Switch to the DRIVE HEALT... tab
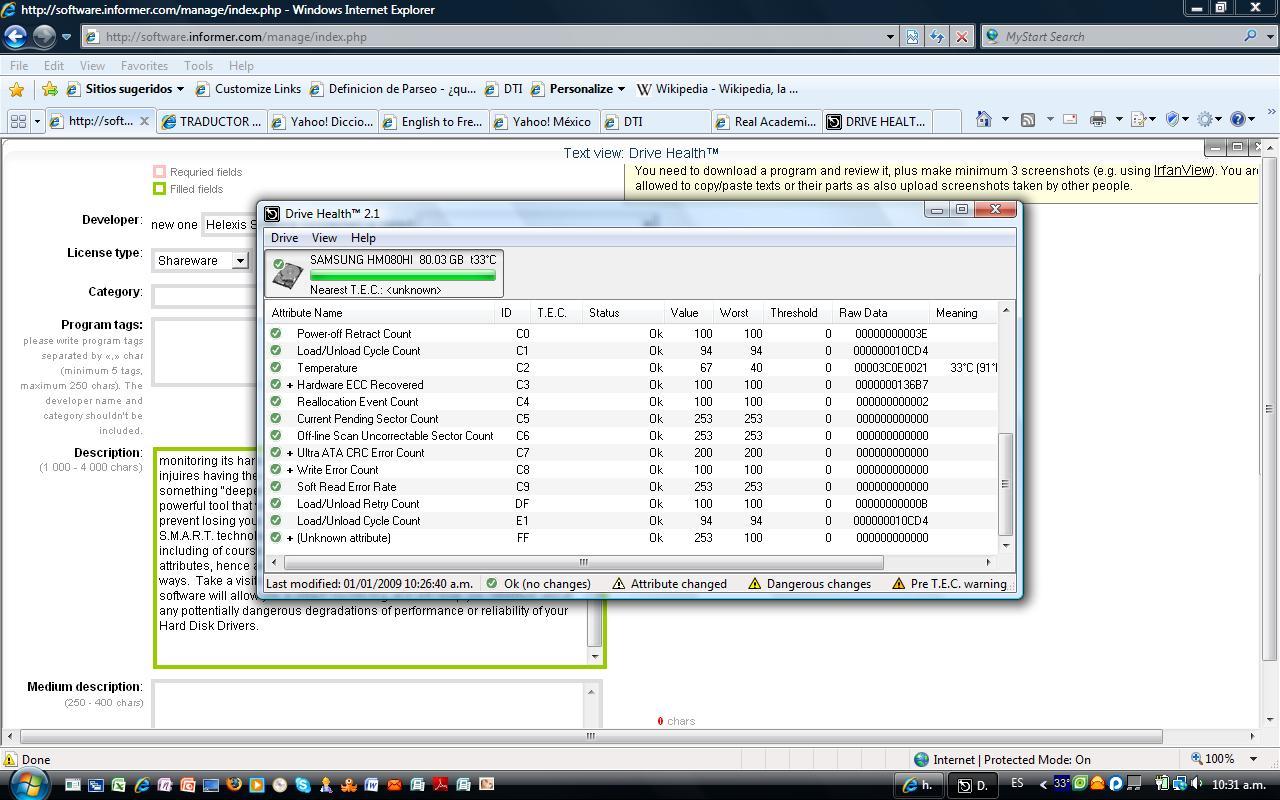 [876, 122]
